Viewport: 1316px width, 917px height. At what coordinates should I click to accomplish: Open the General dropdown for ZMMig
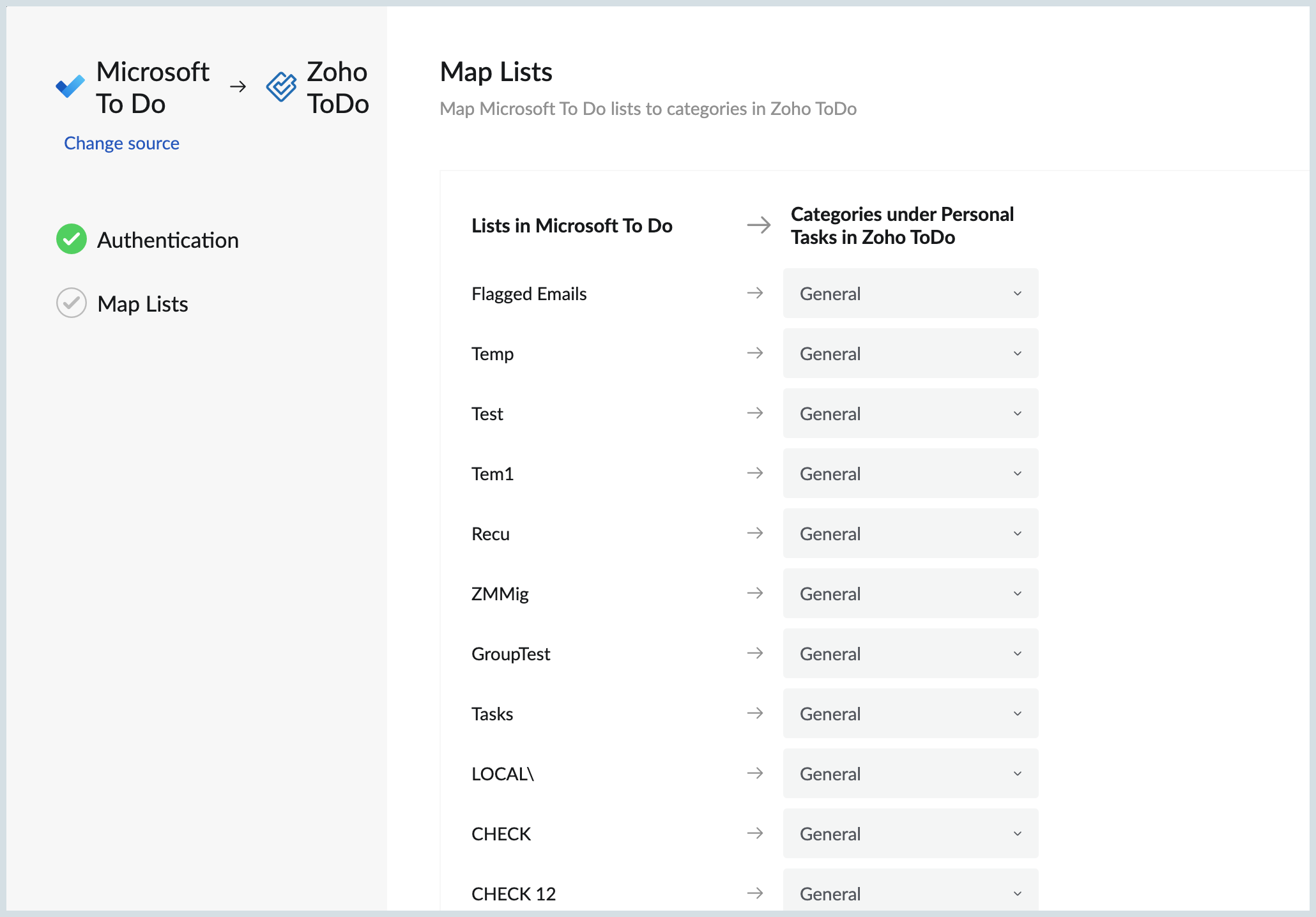click(910, 593)
